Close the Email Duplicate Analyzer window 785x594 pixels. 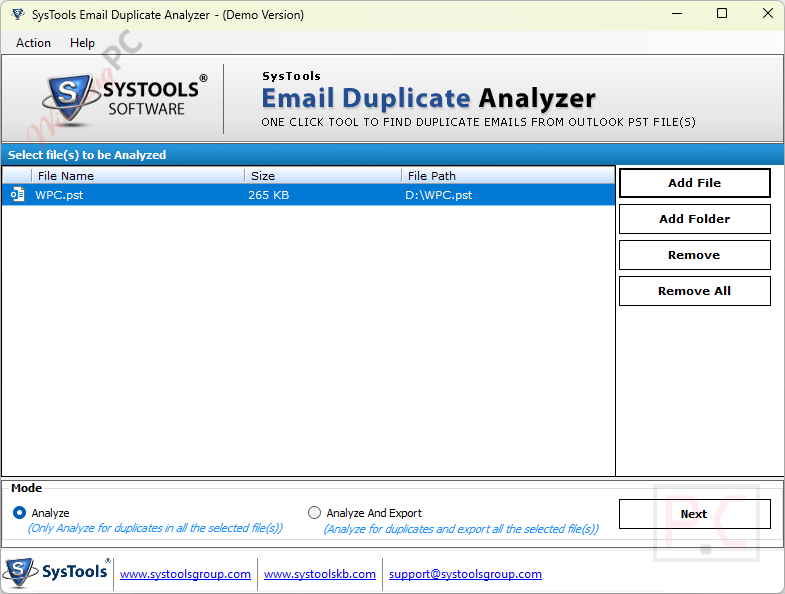767,14
